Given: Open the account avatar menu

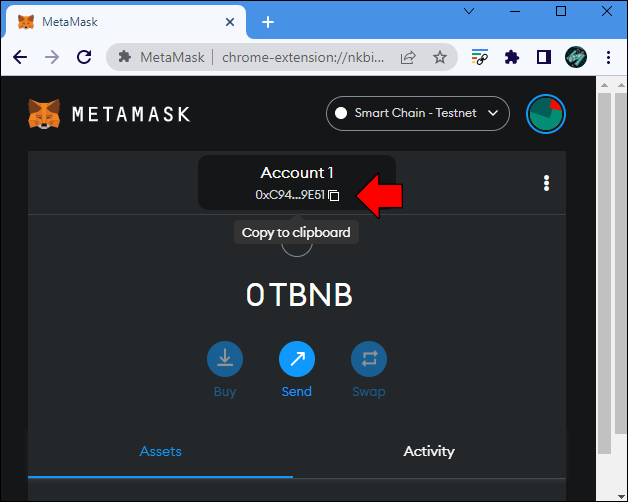Looking at the screenshot, I should pos(546,114).
